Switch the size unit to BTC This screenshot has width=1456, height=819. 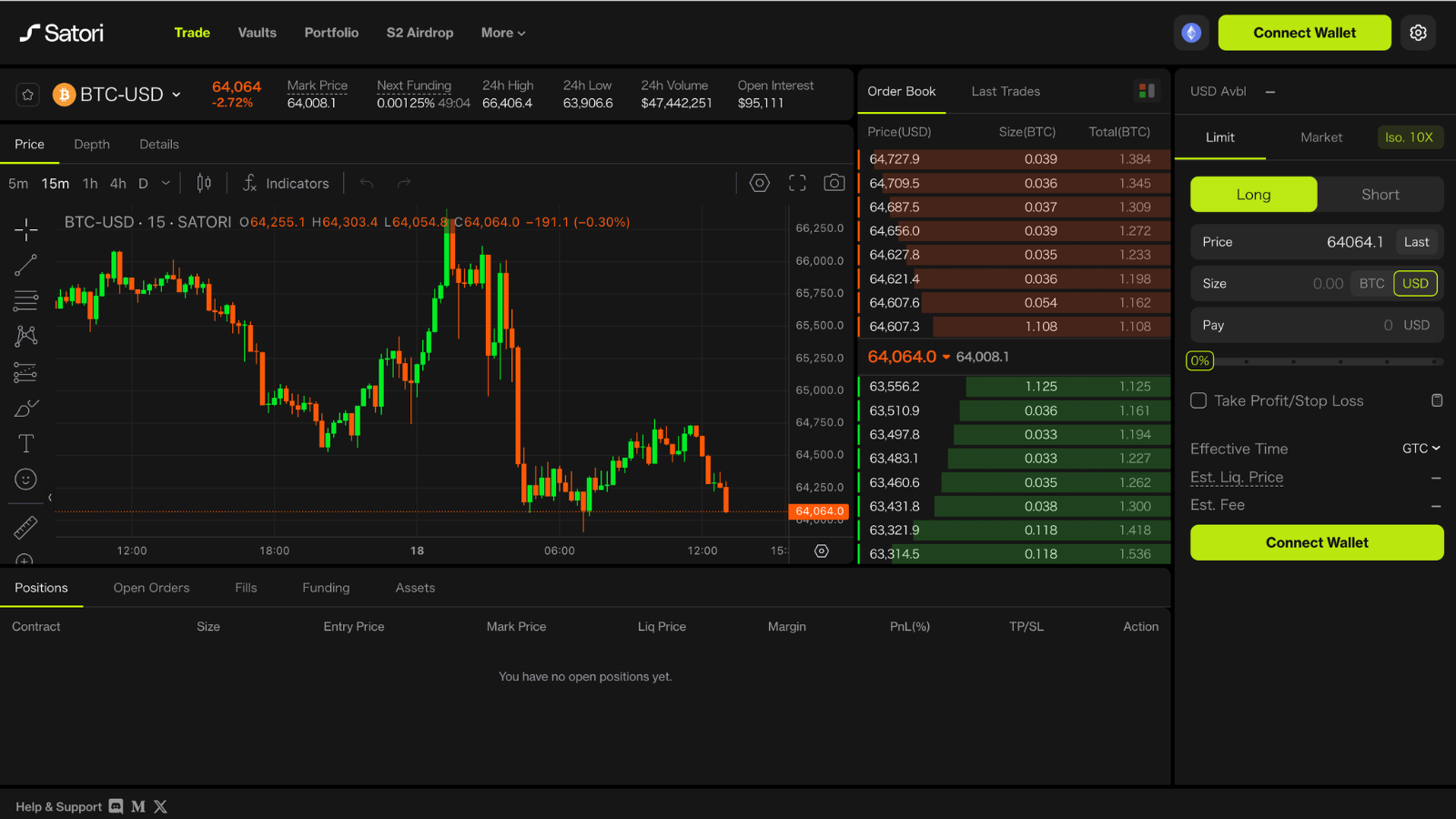coord(1371,283)
